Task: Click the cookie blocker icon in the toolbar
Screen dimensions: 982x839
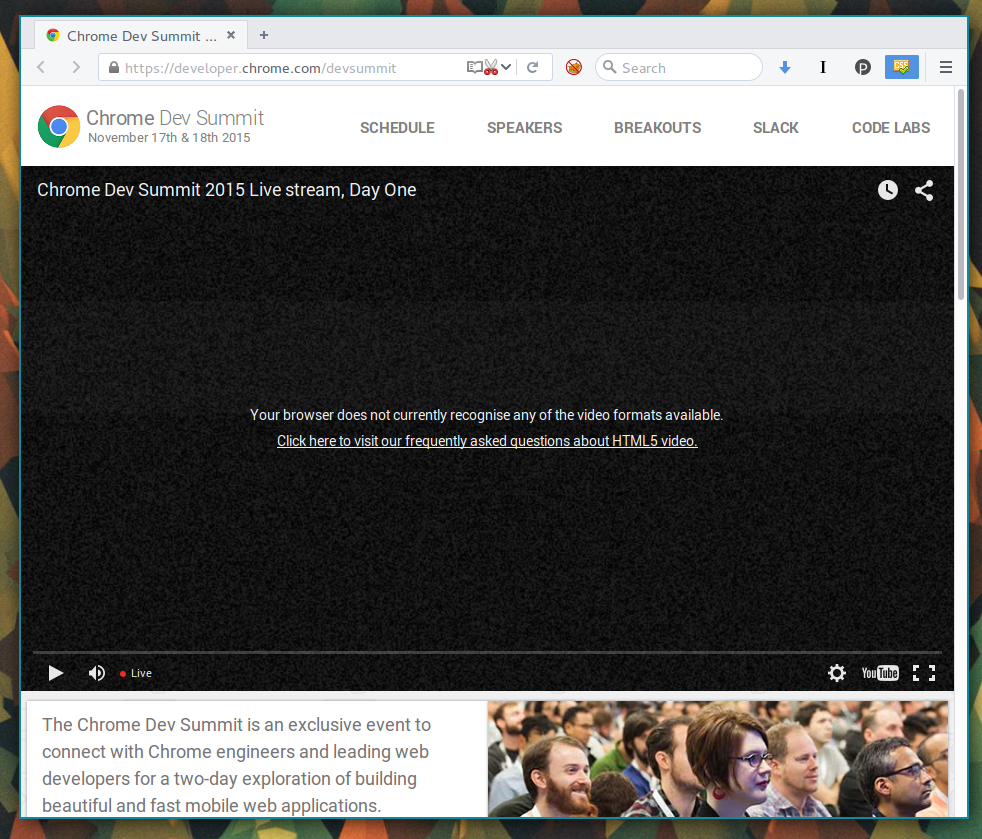Action: point(574,67)
